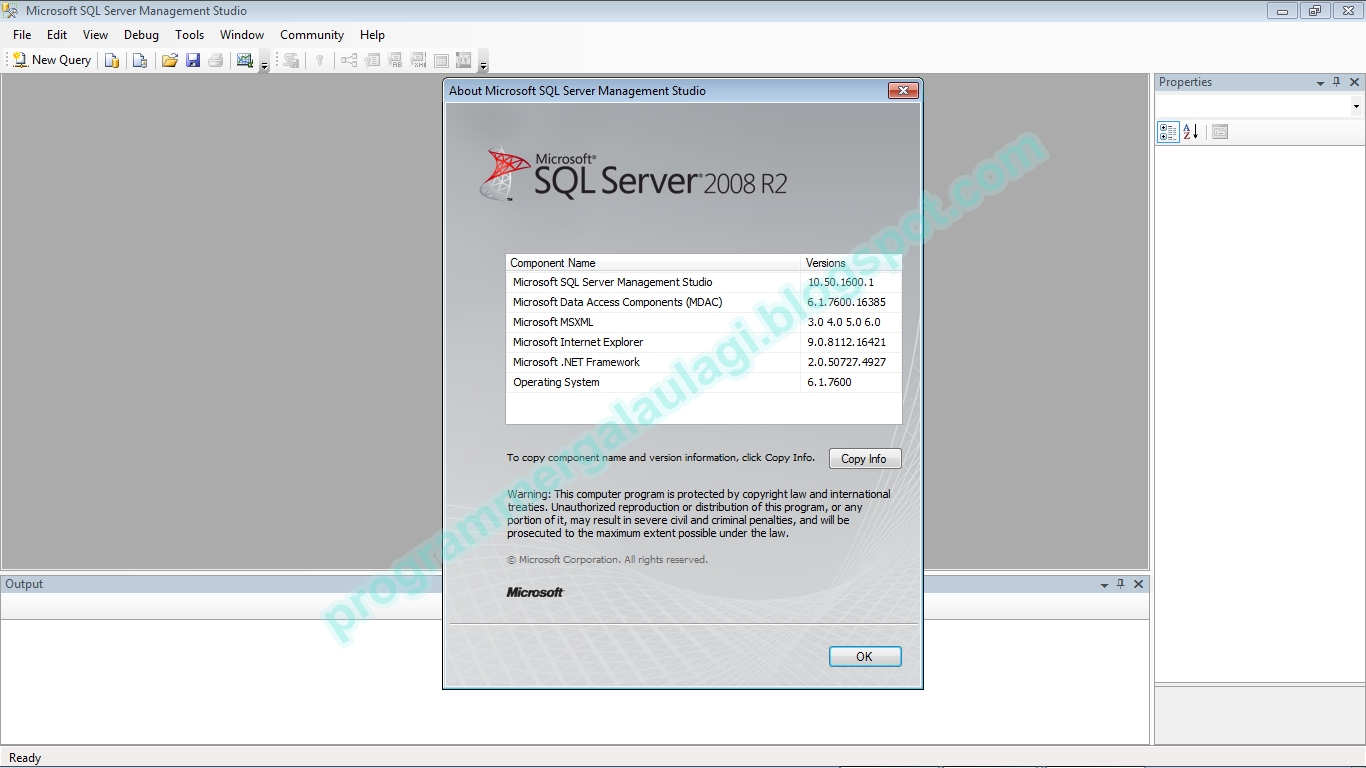The height and width of the screenshot is (768, 1366).
Task: Click the Component Name column header
Action: pyautogui.click(x=653, y=263)
